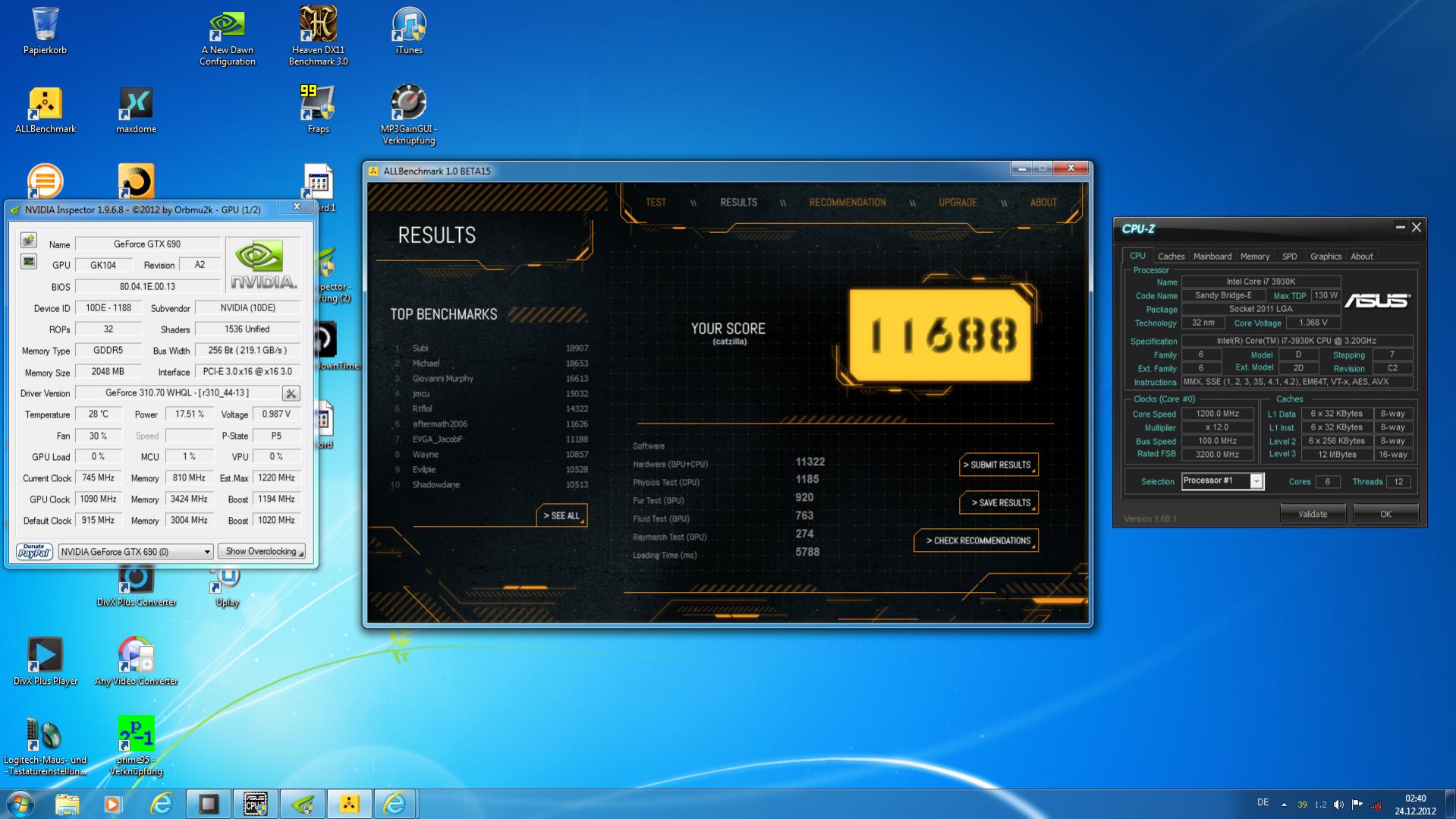Click the Action Center flag tray icon
This screenshot has height=819, width=1456.
(x=1357, y=805)
